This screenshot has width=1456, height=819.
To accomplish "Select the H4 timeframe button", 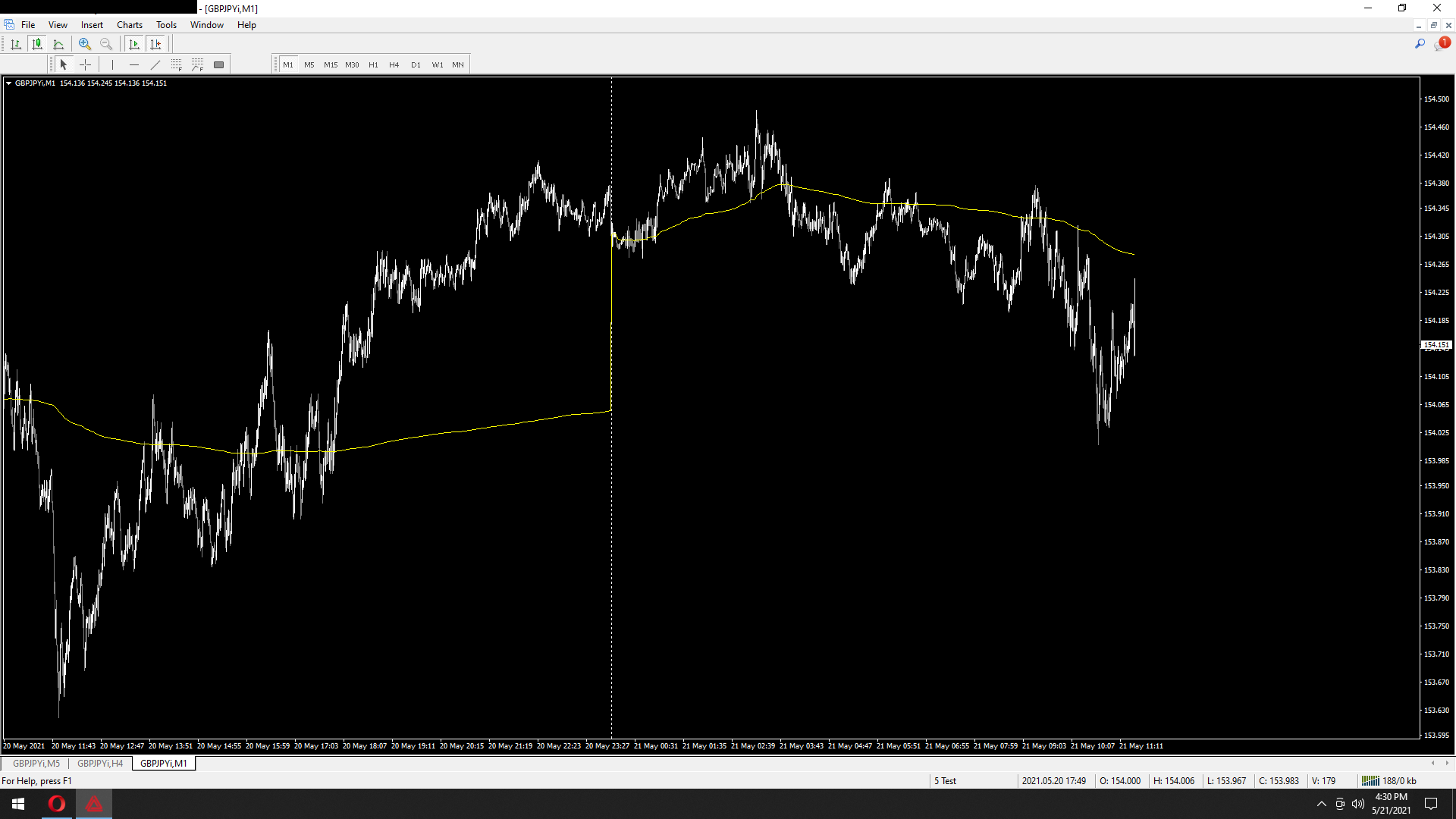I will click(x=394, y=65).
